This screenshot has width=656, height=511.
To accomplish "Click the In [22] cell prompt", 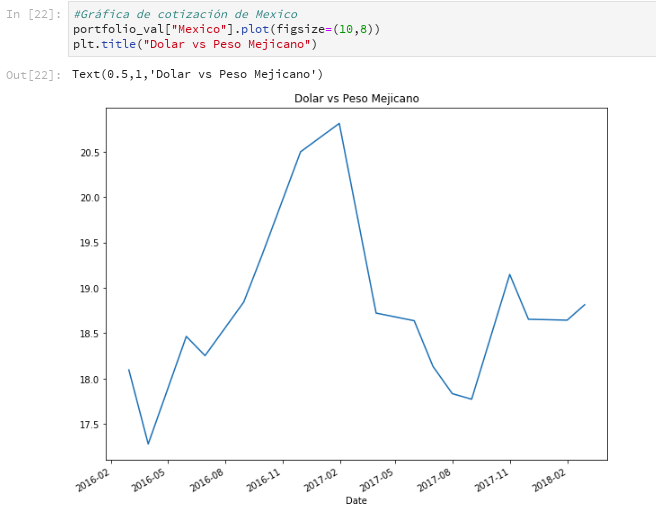I will click(x=35, y=14).
